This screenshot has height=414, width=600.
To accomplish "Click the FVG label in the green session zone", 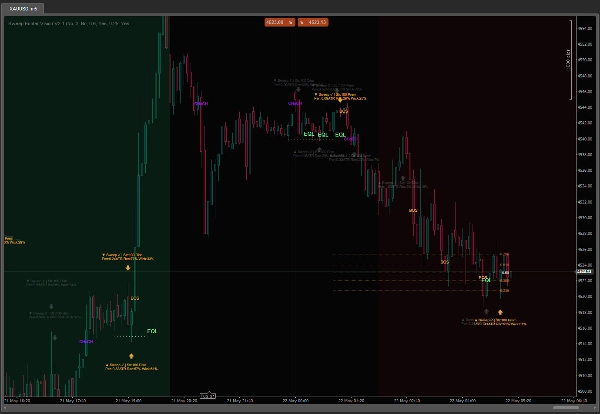I will [x=152, y=331].
